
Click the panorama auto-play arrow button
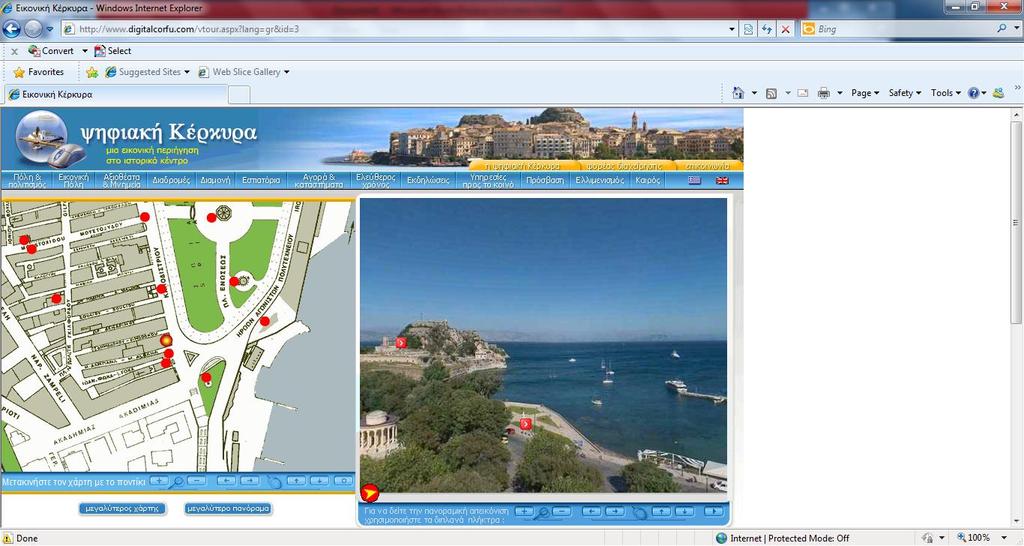coord(713,512)
